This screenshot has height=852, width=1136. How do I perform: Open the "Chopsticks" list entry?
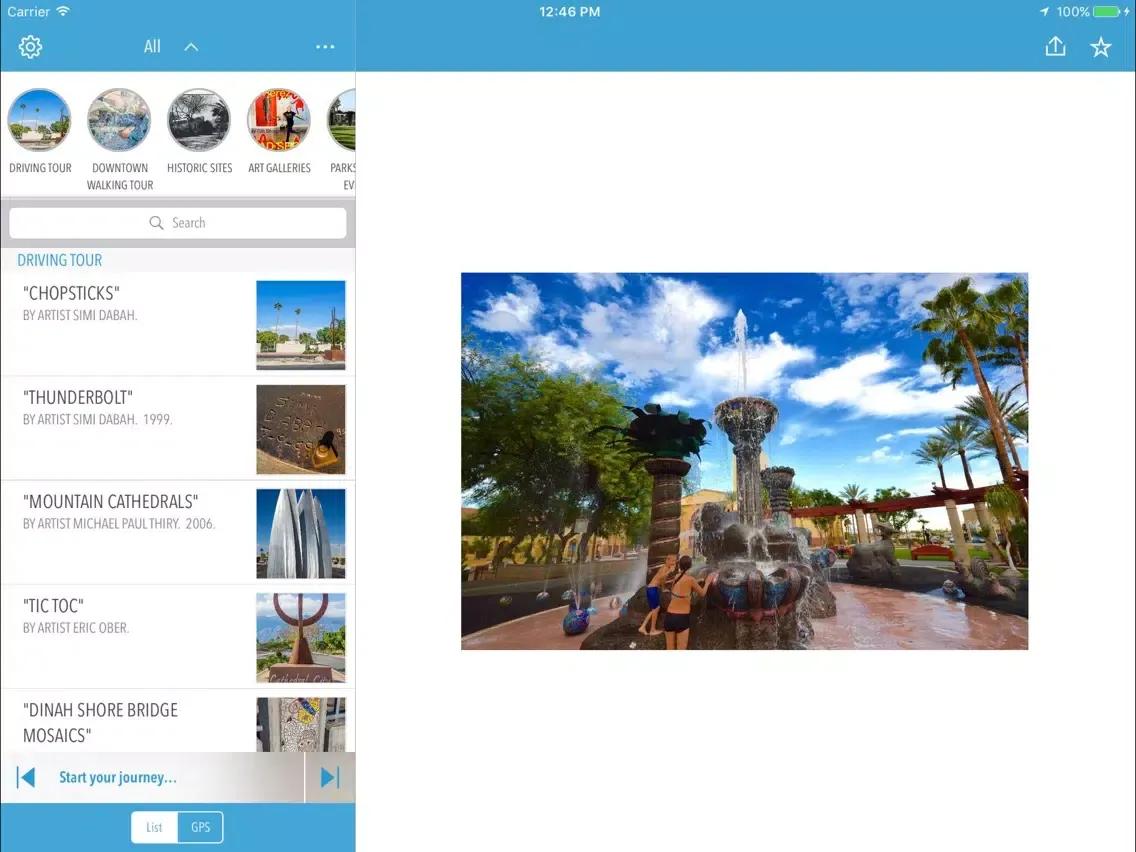[x=178, y=325]
